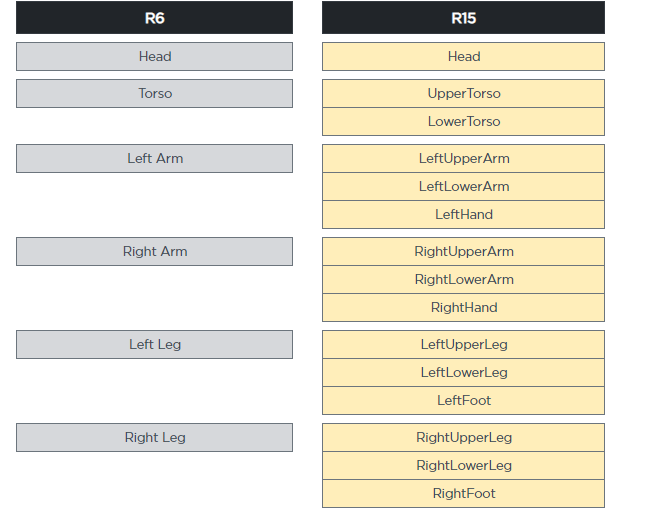Click the RightFoot cell
668x515 pixels.
click(x=463, y=494)
